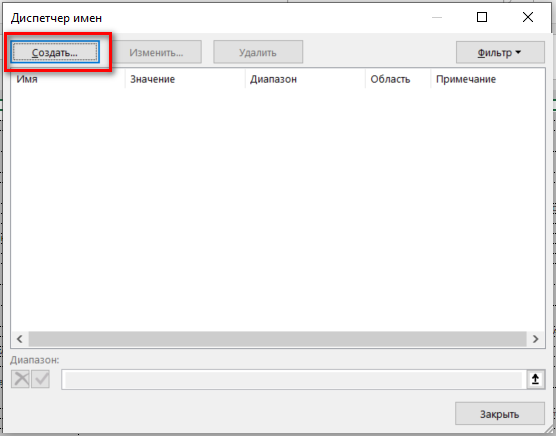The image size is (556, 436).
Task: Click the Диапазон column header
Action: coord(305,79)
